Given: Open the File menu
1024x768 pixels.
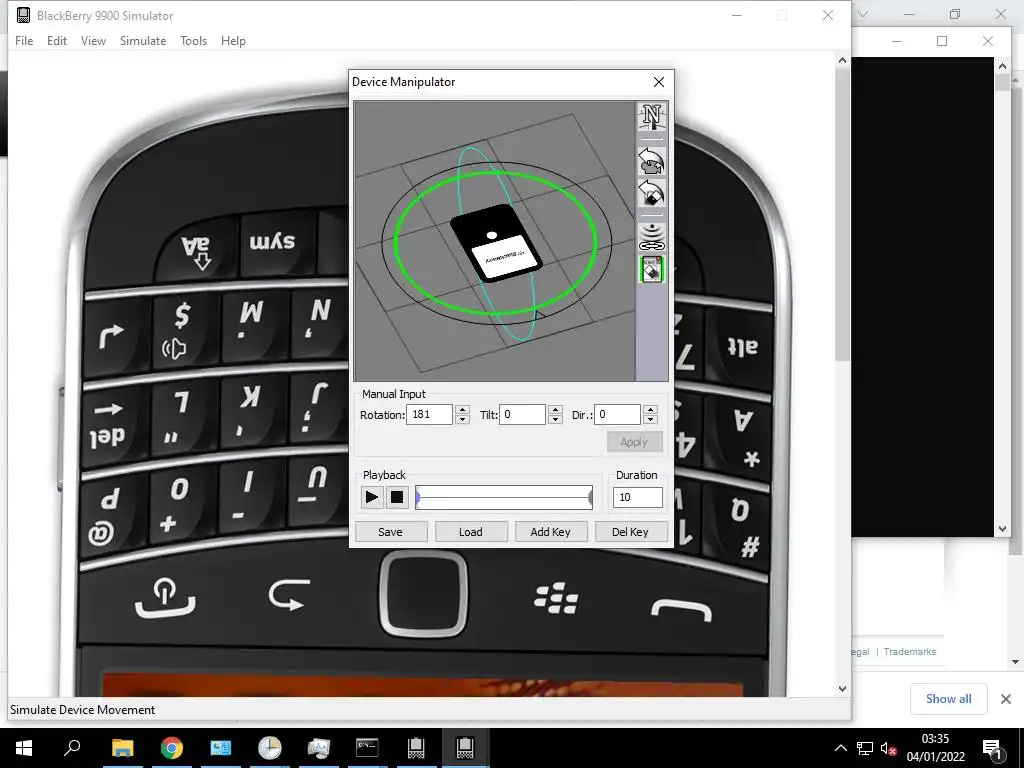Looking at the screenshot, I should click(x=24, y=40).
